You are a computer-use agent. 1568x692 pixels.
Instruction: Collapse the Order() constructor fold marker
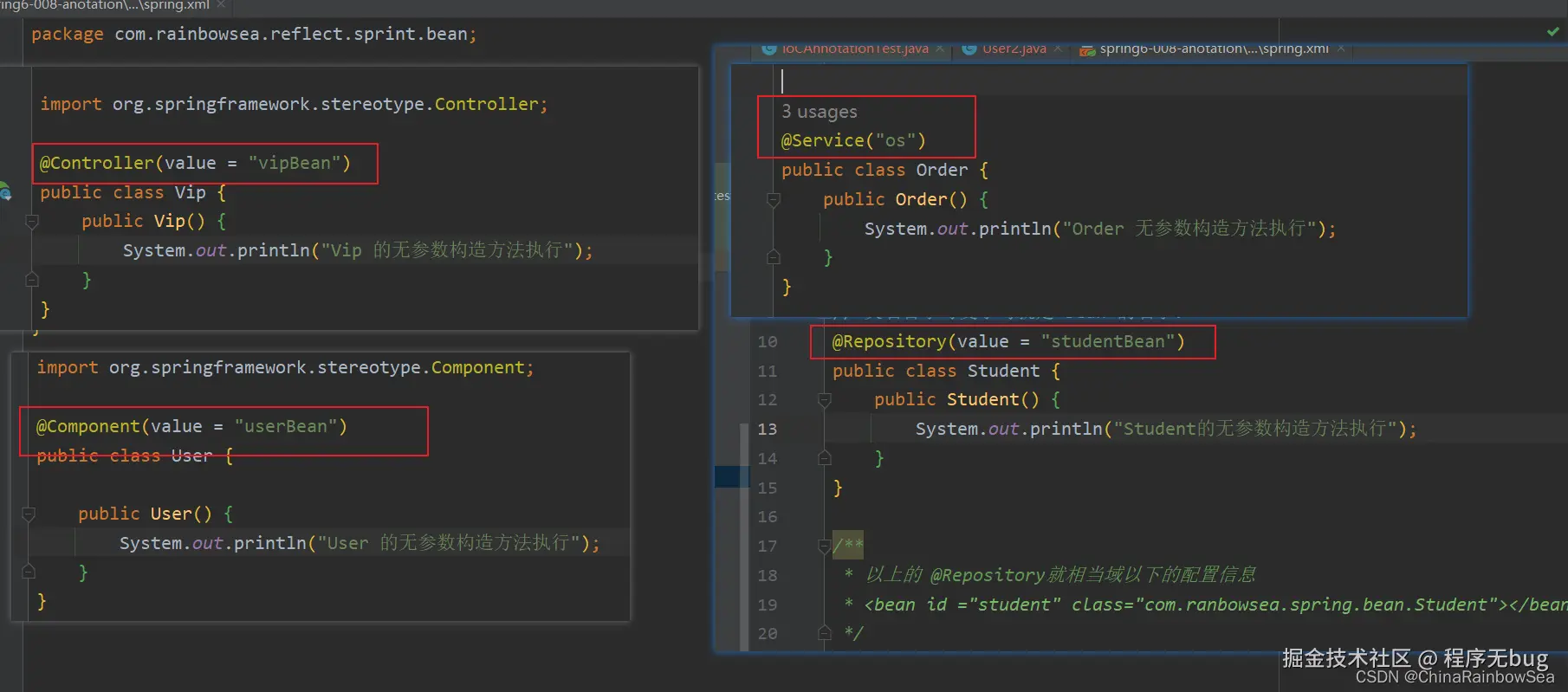[774, 200]
